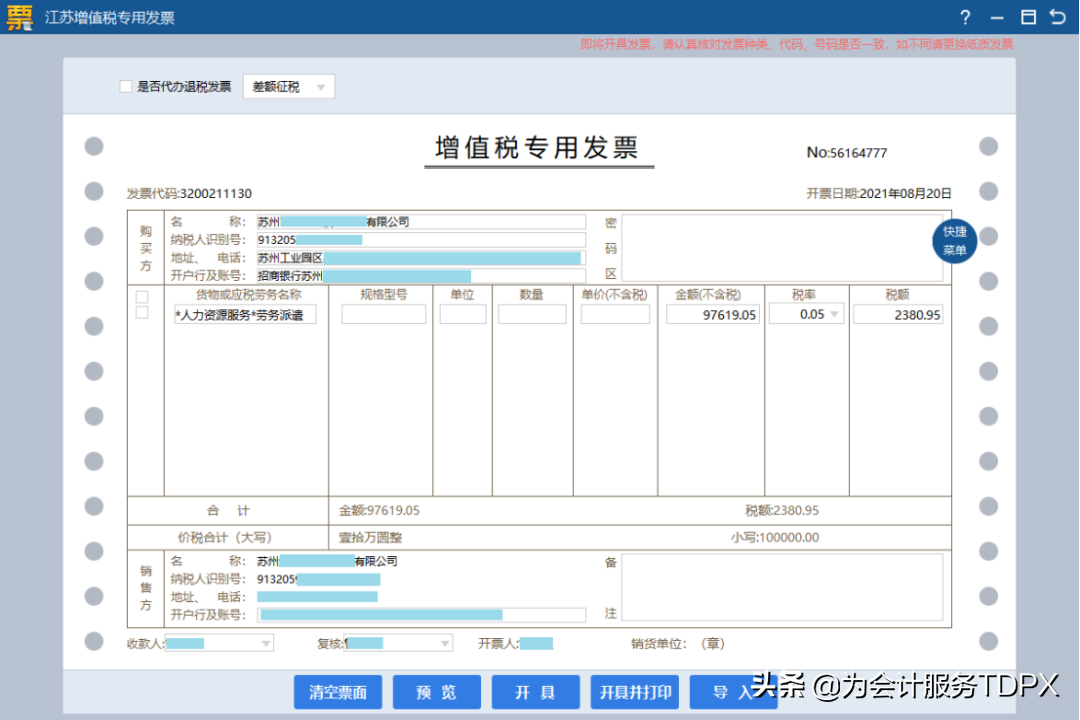Screen dimensions: 1080x720
Task: Click the minimize window icon
Action: [x=996, y=18]
